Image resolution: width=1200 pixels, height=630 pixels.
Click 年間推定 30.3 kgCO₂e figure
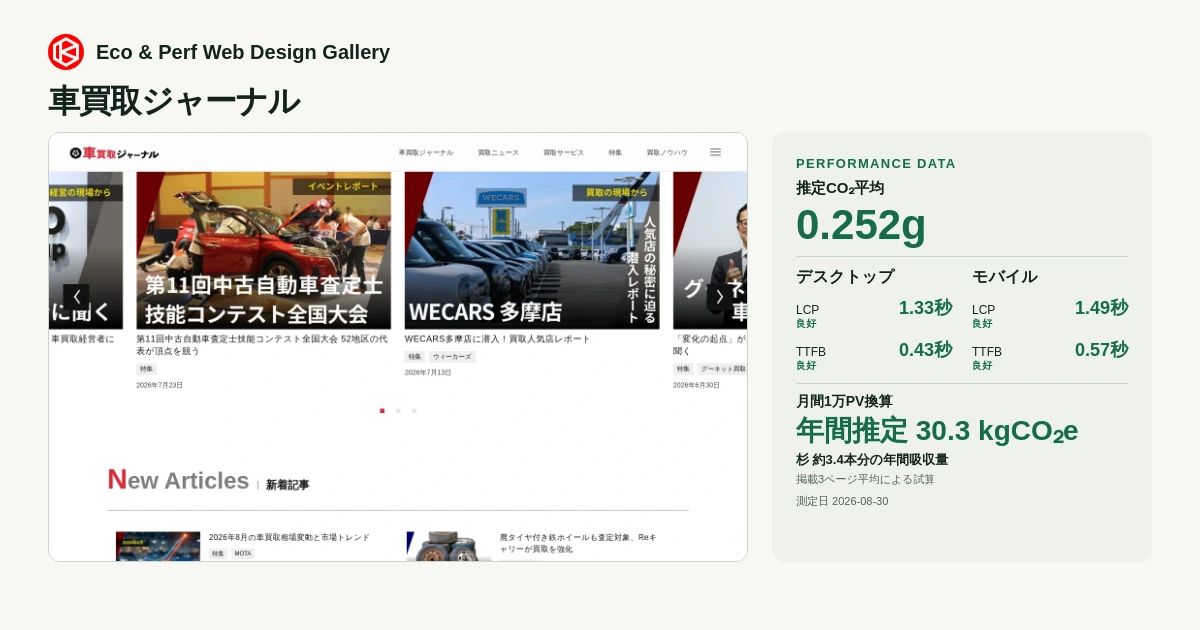point(937,431)
